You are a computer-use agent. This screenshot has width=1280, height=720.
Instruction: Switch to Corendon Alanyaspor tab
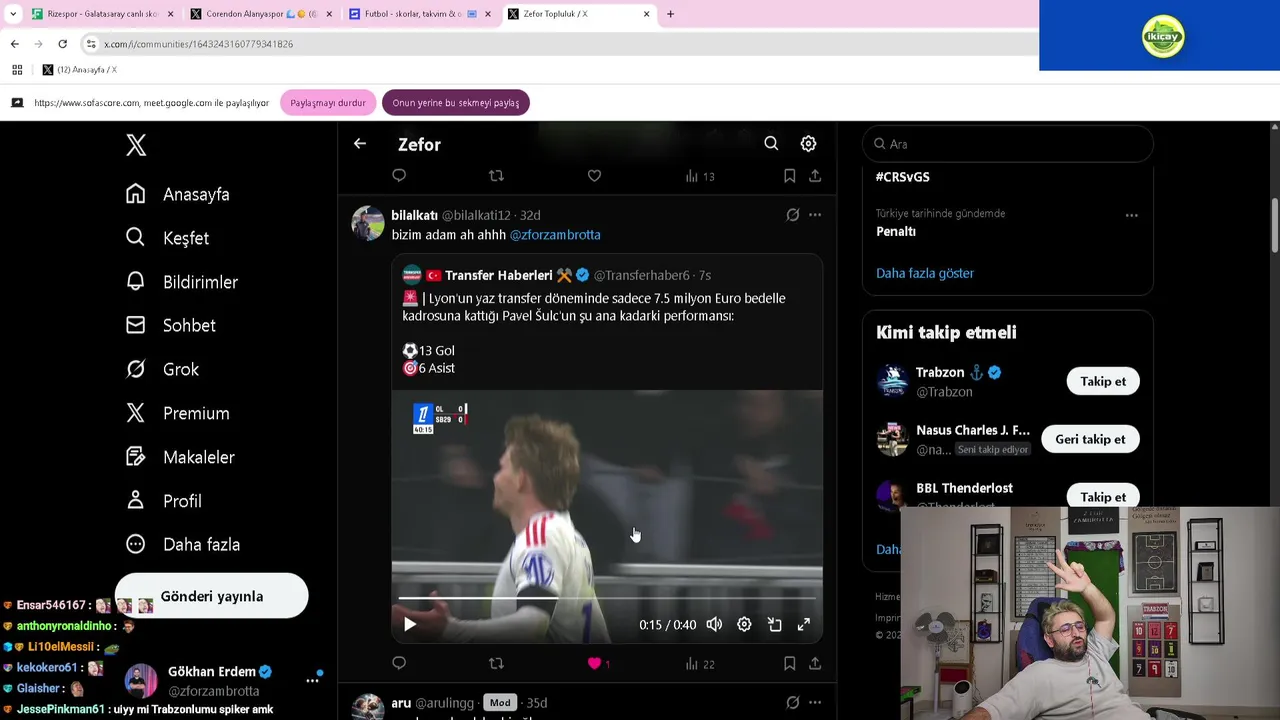pyautogui.click(x=260, y=14)
